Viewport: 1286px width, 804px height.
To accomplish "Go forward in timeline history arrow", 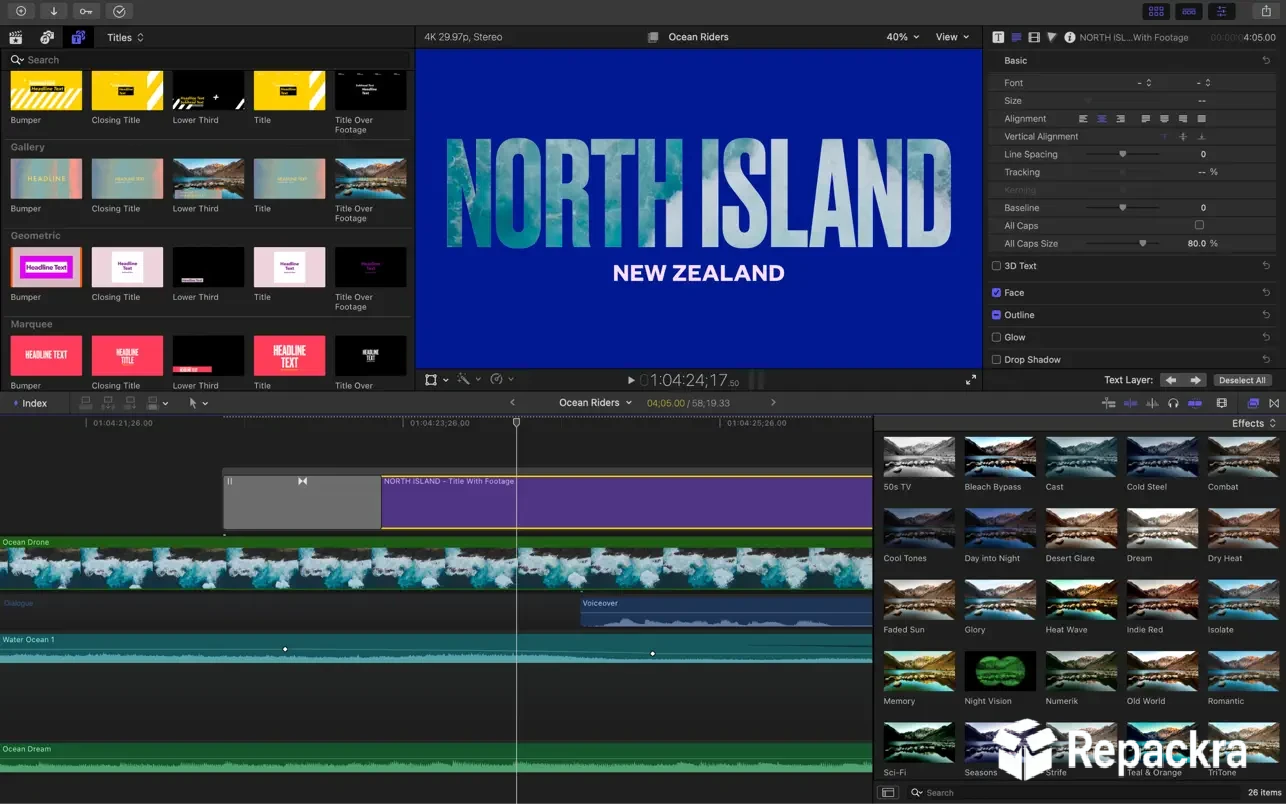I will 773,403.
